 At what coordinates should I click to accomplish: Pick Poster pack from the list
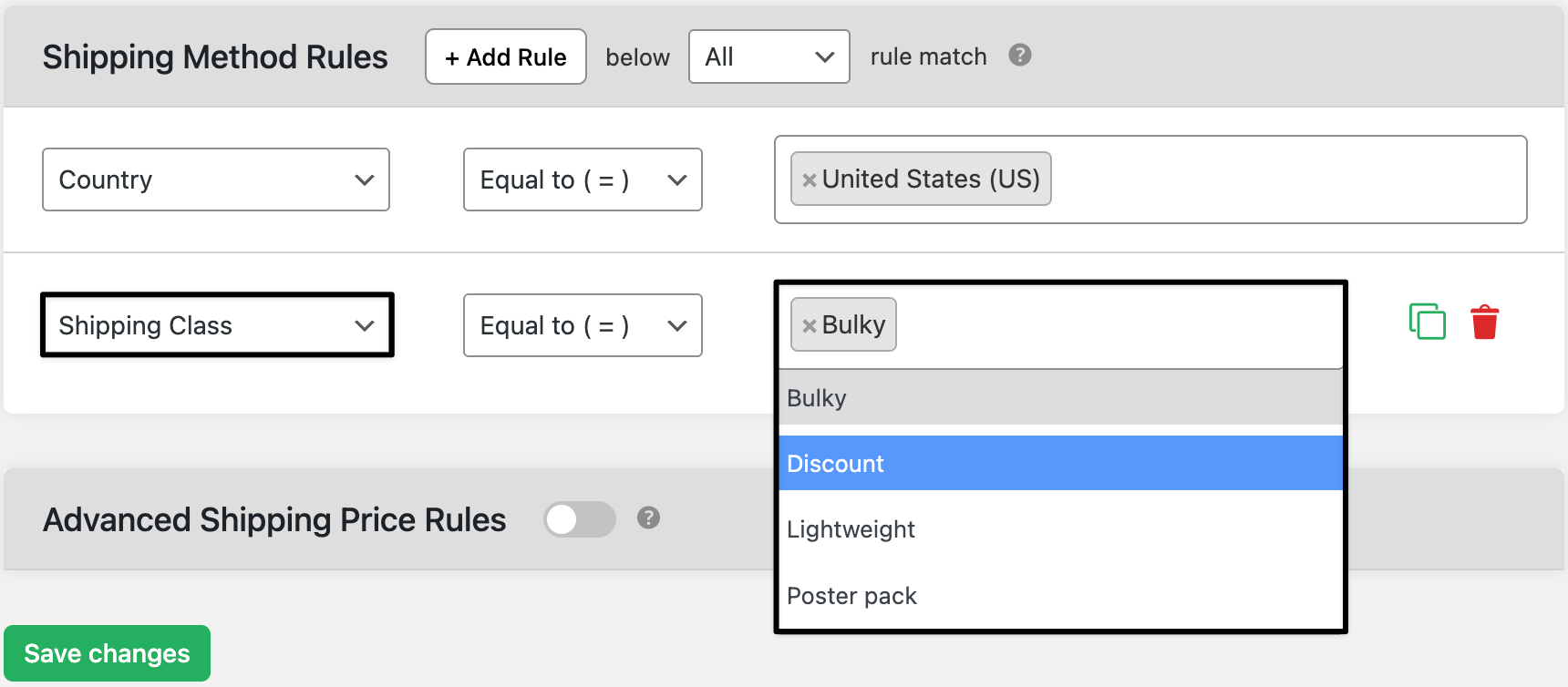point(1061,596)
